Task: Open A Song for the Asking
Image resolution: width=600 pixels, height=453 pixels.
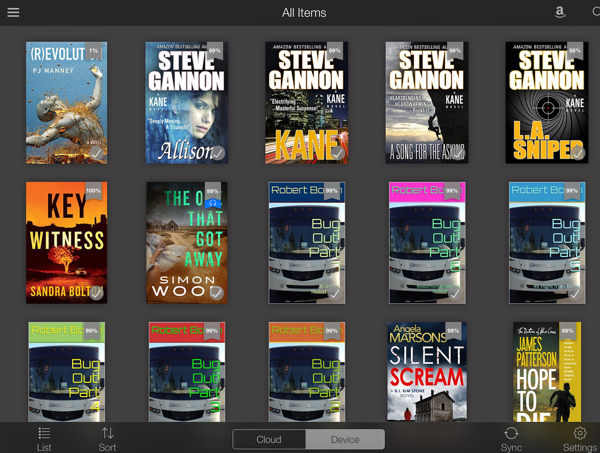Action: coord(426,102)
